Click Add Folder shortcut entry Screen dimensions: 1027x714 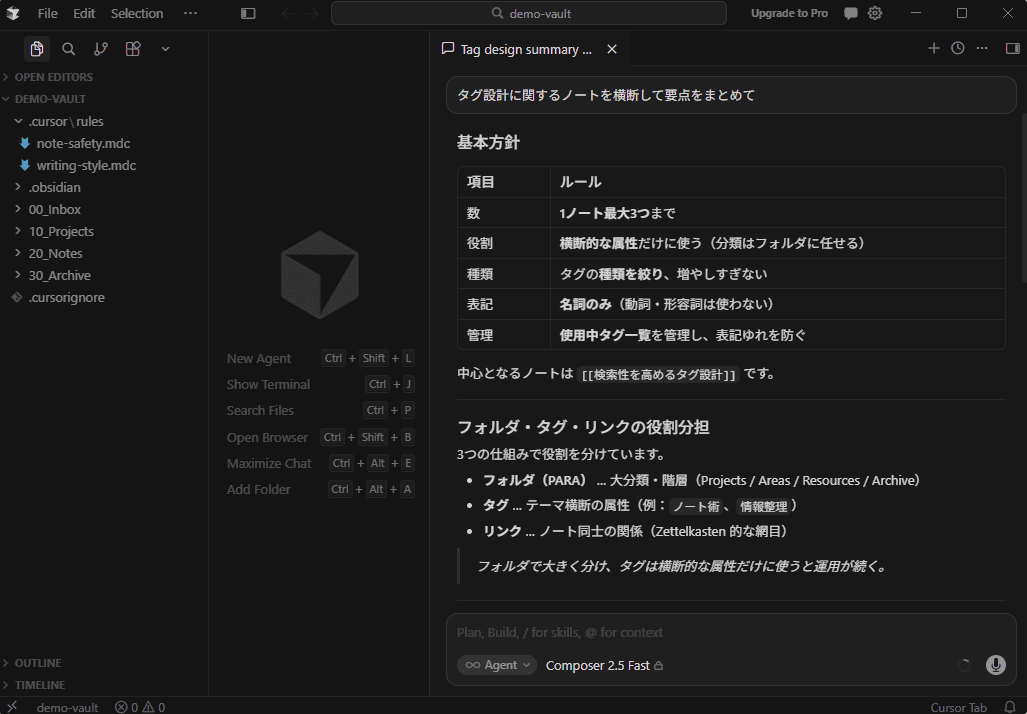(320, 489)
